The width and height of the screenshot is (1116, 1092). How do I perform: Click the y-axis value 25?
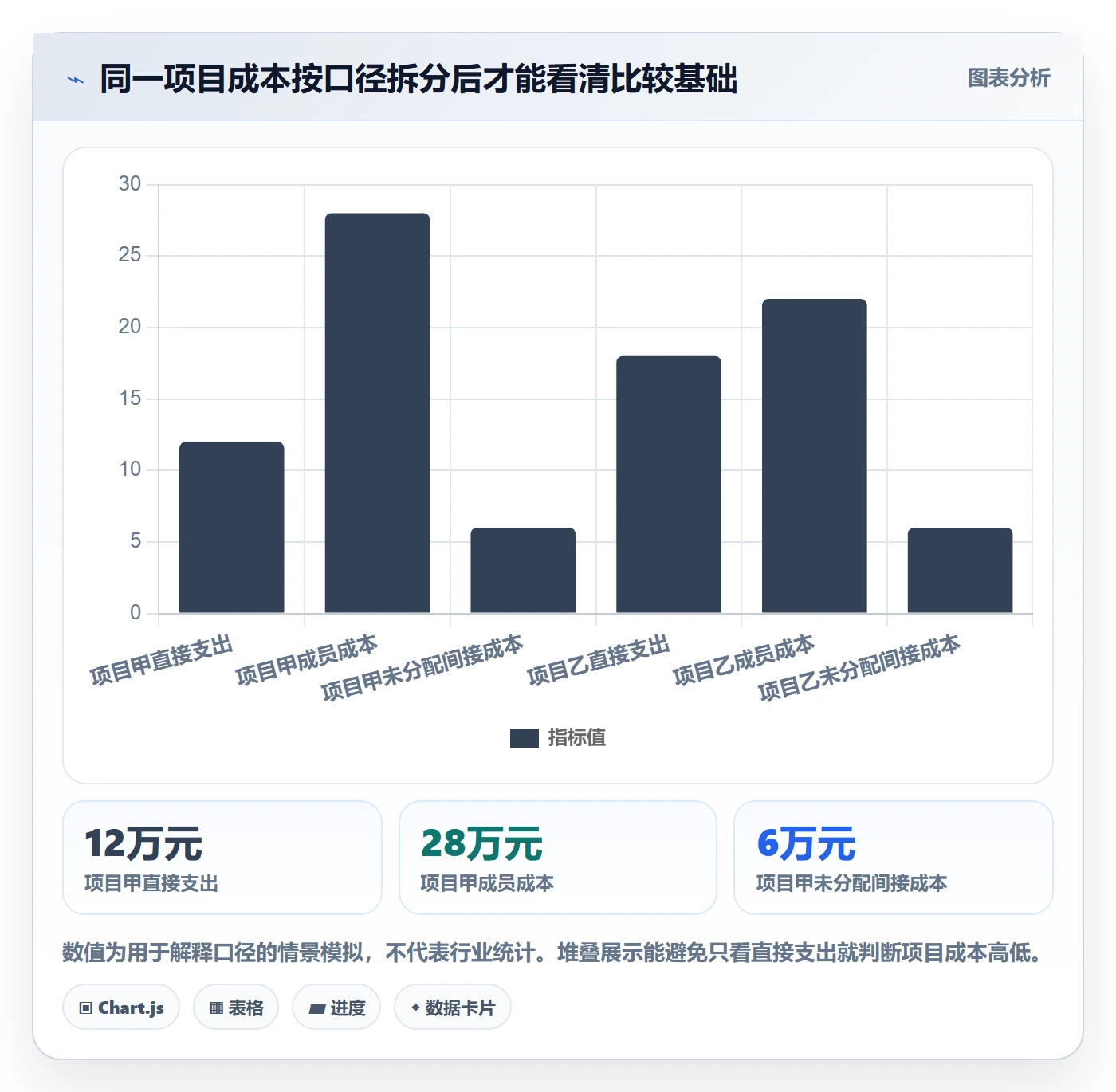pos(130,255)
